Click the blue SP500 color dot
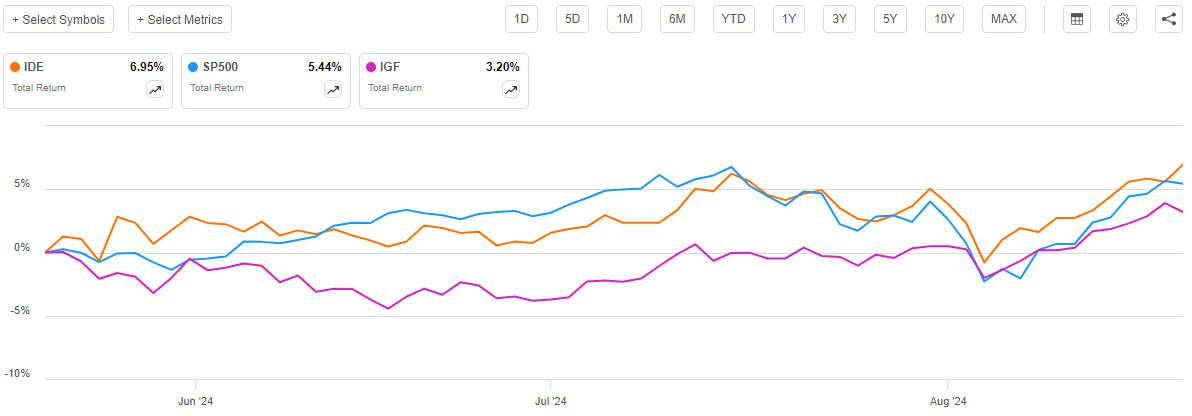Viewport: 1192px width, 416px height. coord(193,67)
